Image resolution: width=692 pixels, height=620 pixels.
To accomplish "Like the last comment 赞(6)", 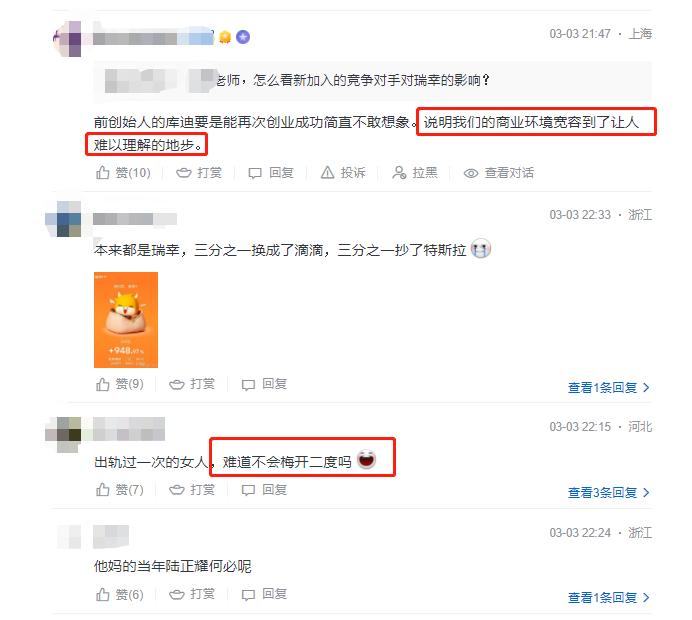I will click(120, 594).
